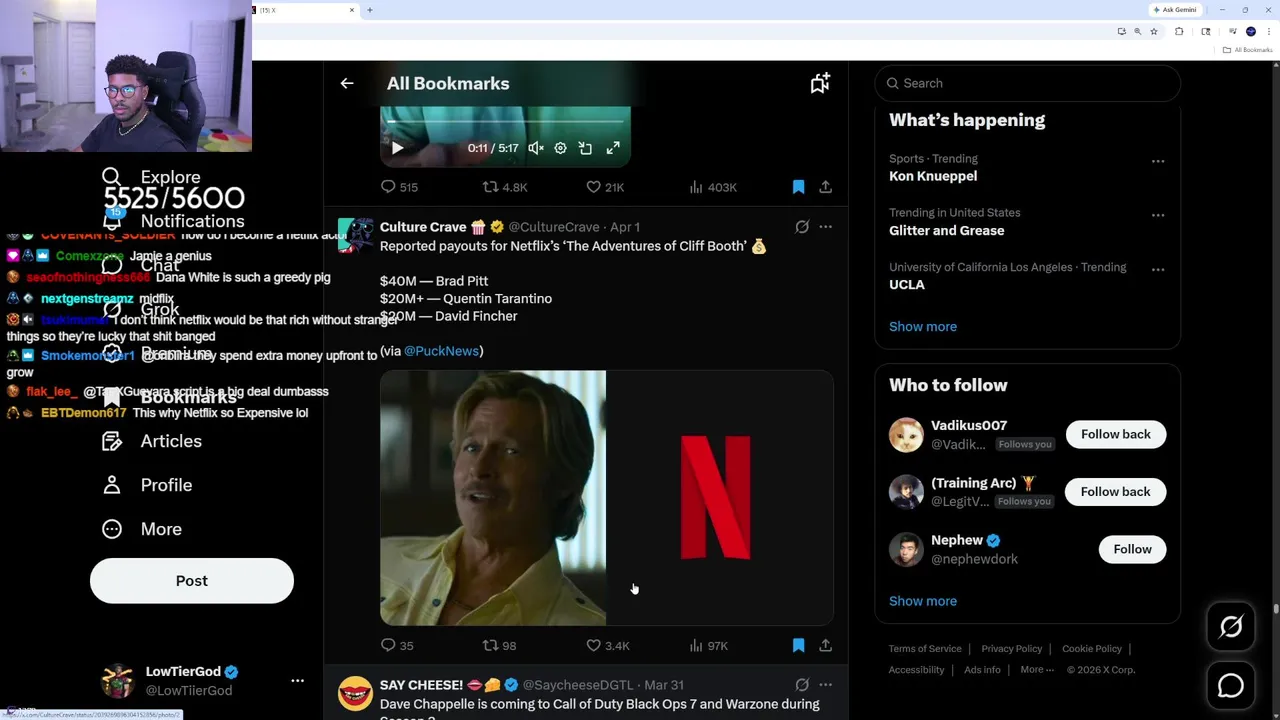
Task: Play the video in the top post
Action: tap(397, 148)
